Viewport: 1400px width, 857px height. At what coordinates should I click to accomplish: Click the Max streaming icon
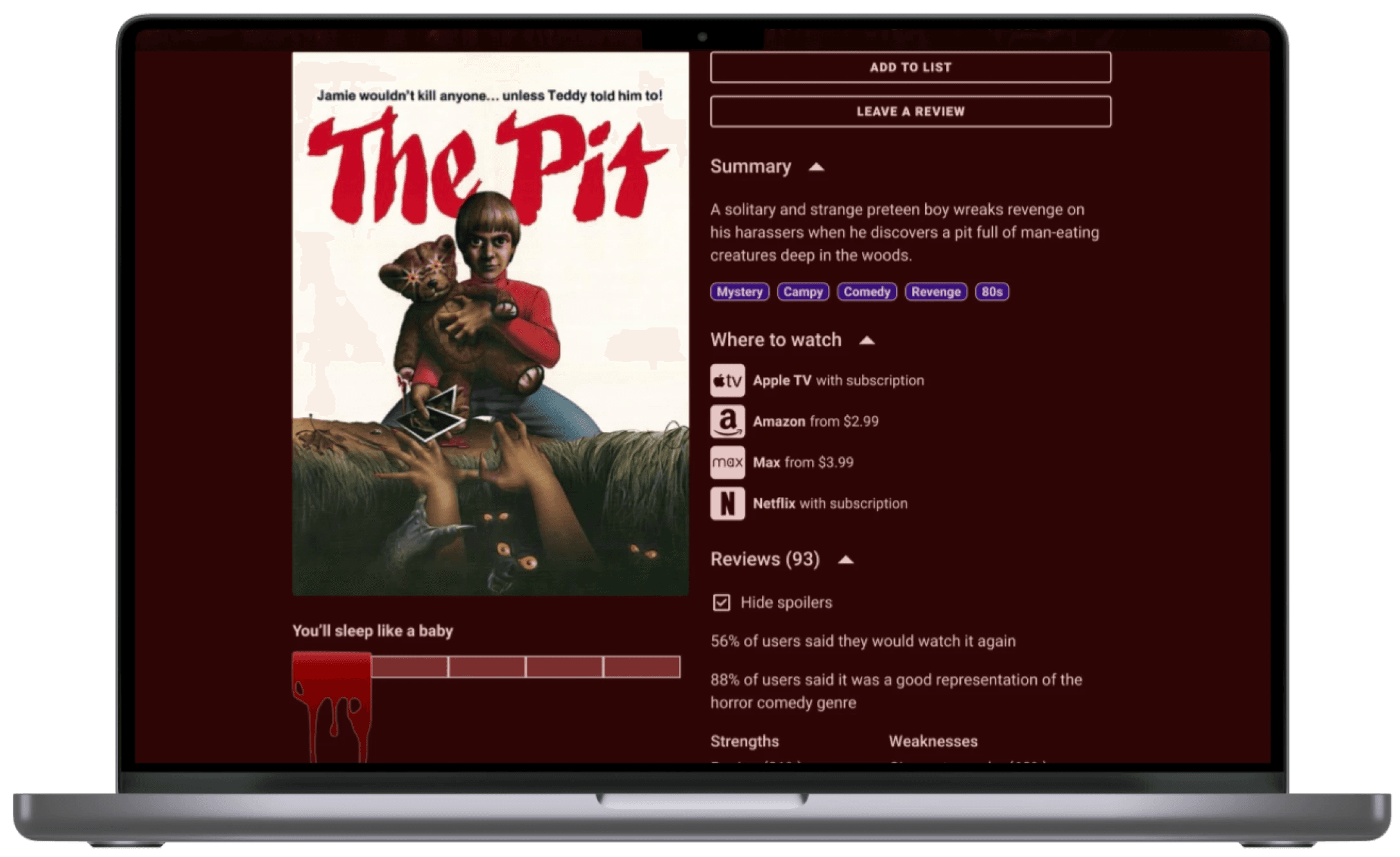point(727,463)
